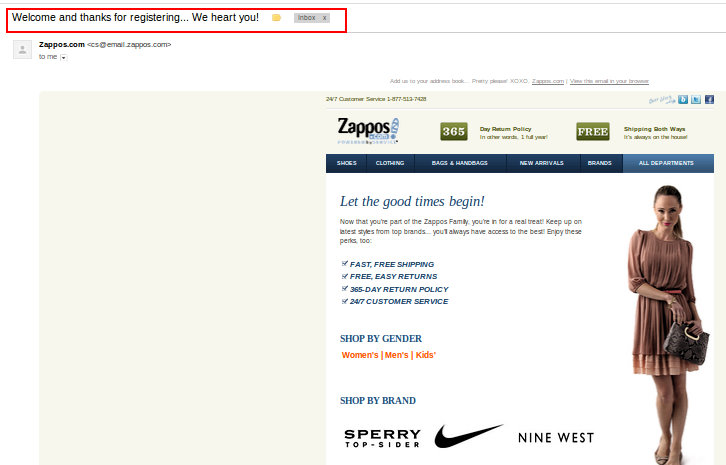Click the FREE, EASY RETURNS perk text
Screen dimensions: 726x465
(394, 276)
